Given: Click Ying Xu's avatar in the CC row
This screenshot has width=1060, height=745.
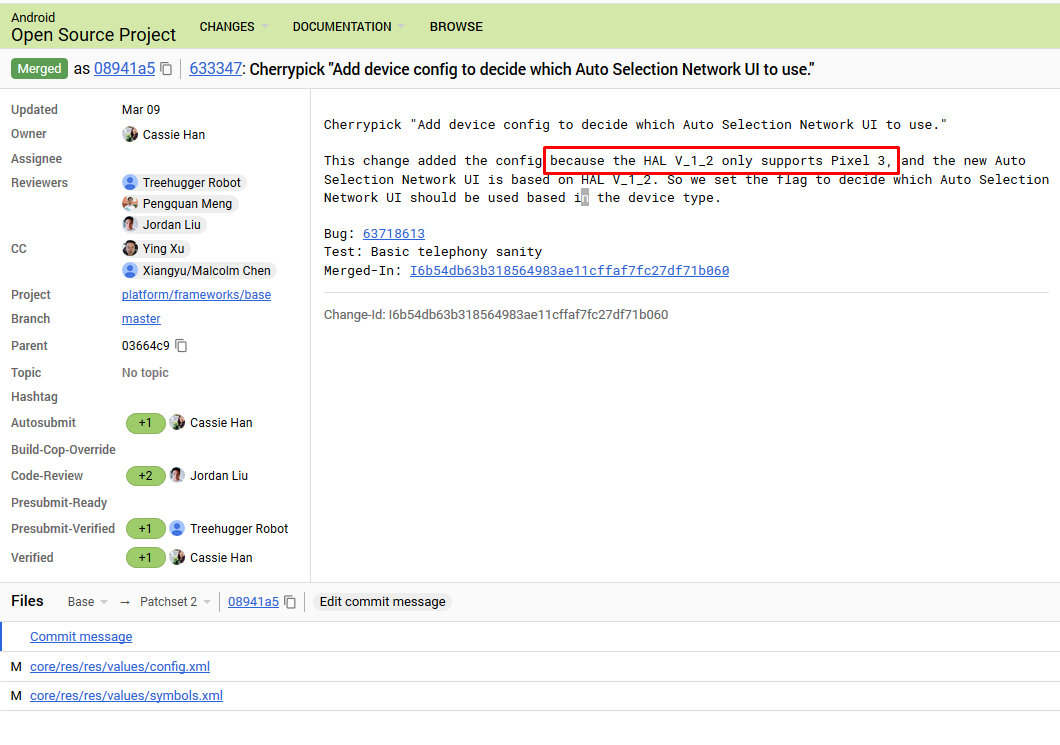Looking at the screenshot, I should coord(130,249).
